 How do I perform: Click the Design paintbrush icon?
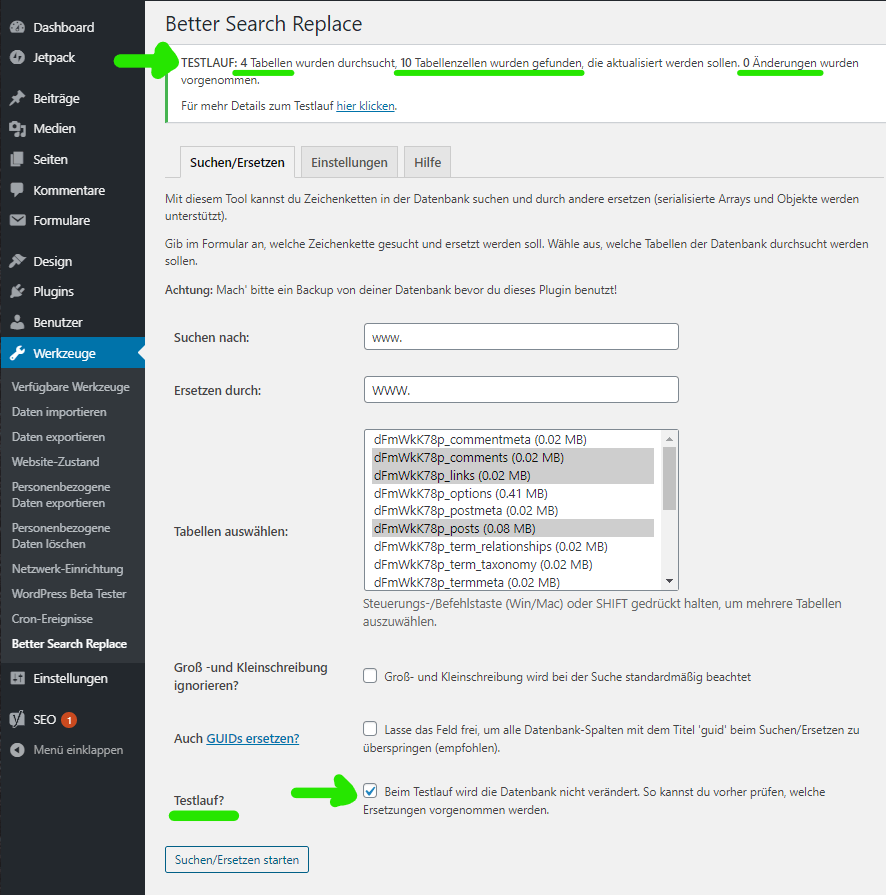(18, 261)
